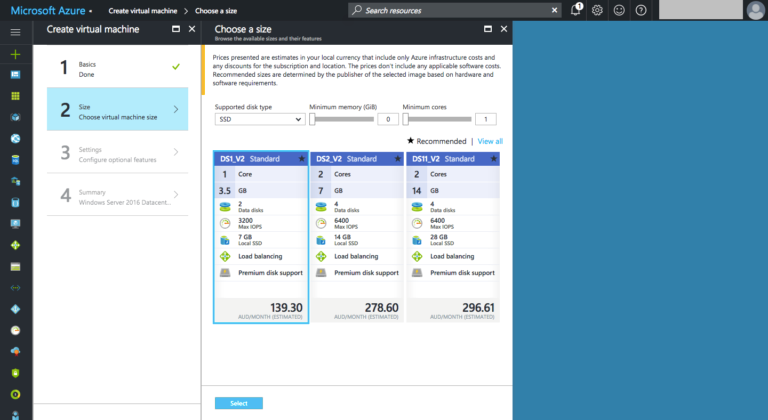Open the green shield Security Center icon

[15, 373]
